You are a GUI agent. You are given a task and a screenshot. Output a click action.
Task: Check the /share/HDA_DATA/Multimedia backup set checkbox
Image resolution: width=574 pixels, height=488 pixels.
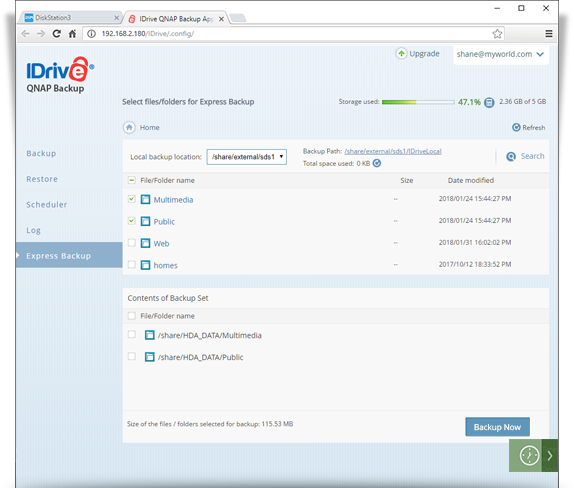[131, 334]
